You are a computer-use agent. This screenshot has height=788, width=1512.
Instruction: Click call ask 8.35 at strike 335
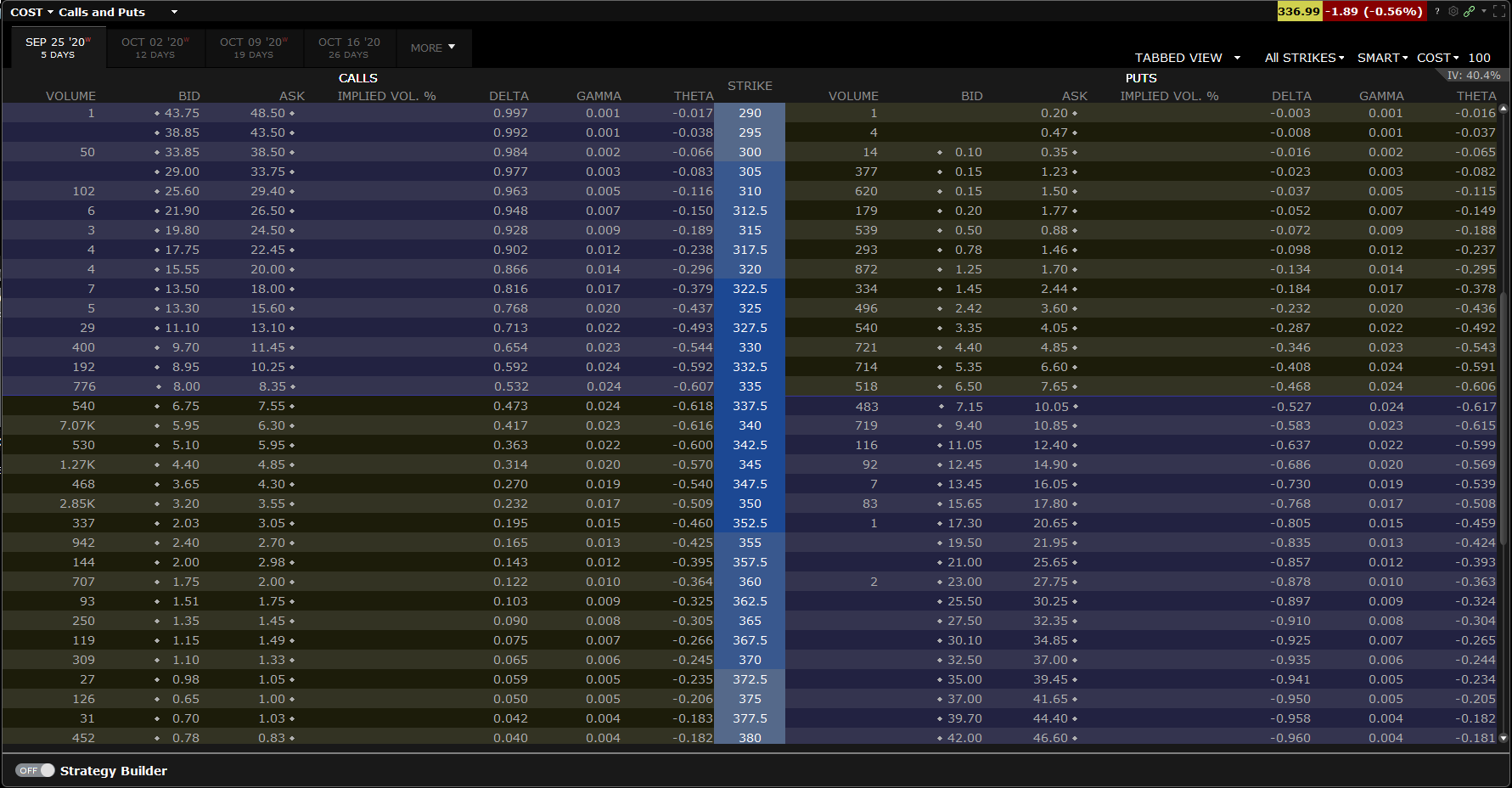point(272,386)
